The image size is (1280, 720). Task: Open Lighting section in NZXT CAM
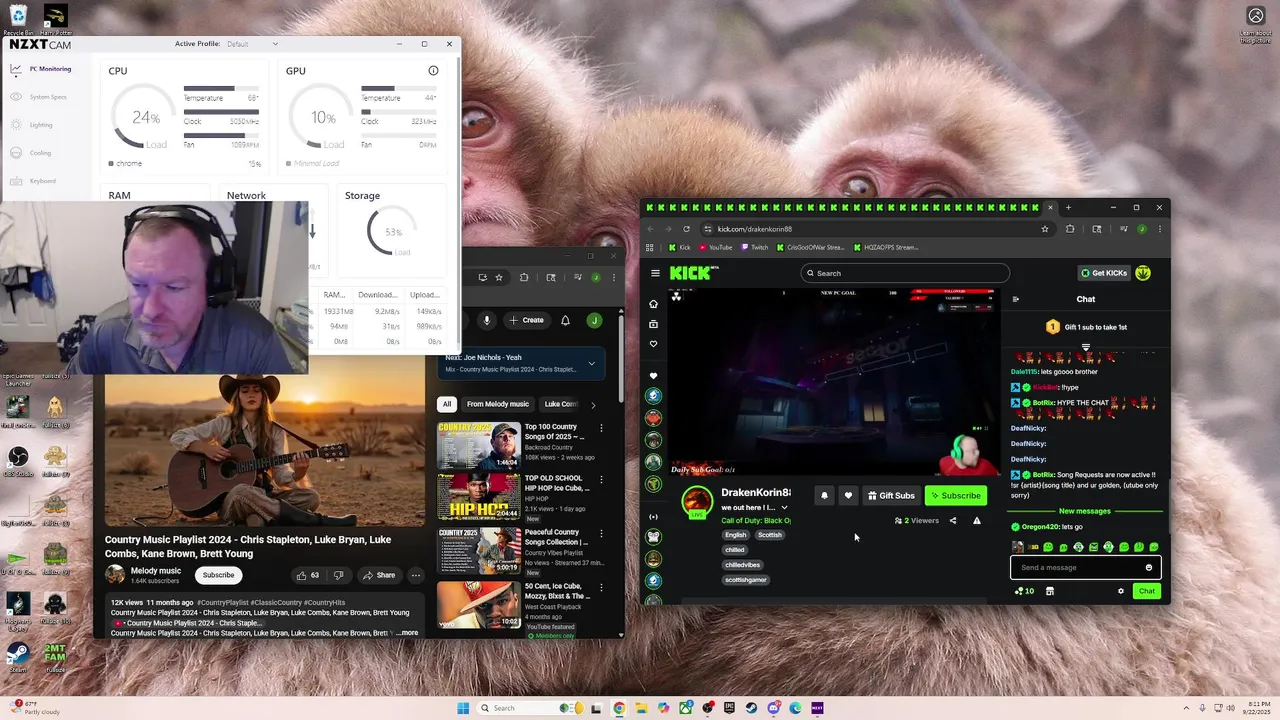32,125
